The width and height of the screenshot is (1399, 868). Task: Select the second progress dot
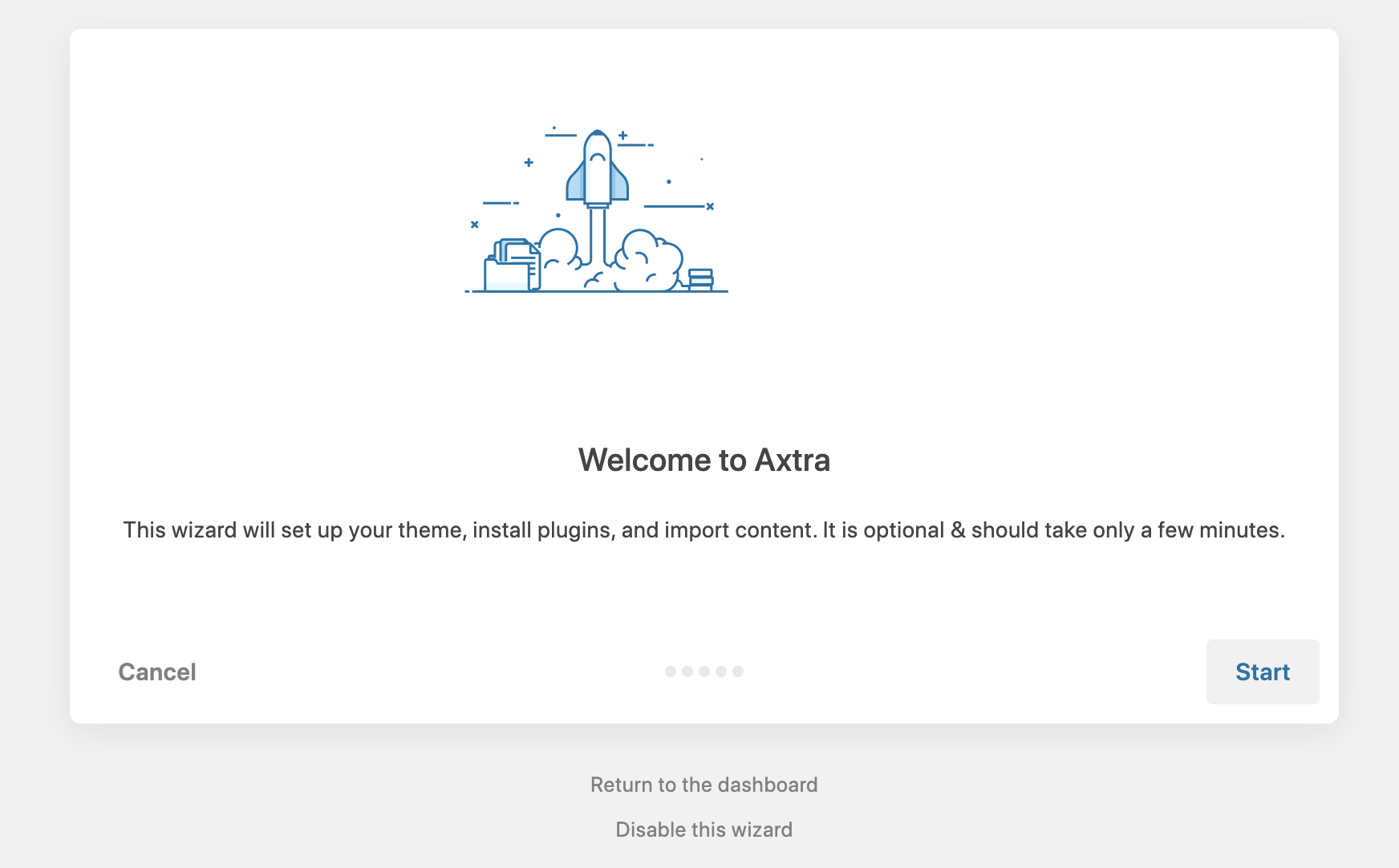pyautogui.click(x=687, y=671)
